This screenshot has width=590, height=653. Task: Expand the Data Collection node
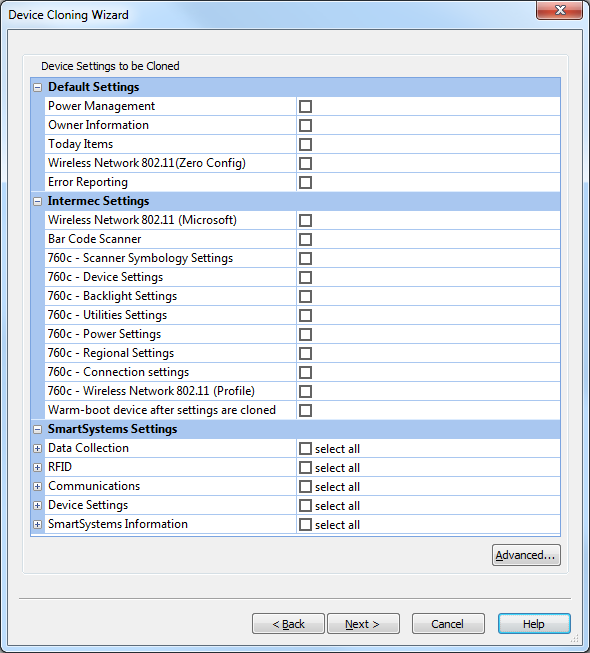pyautogui.click(x=37, y=449)
